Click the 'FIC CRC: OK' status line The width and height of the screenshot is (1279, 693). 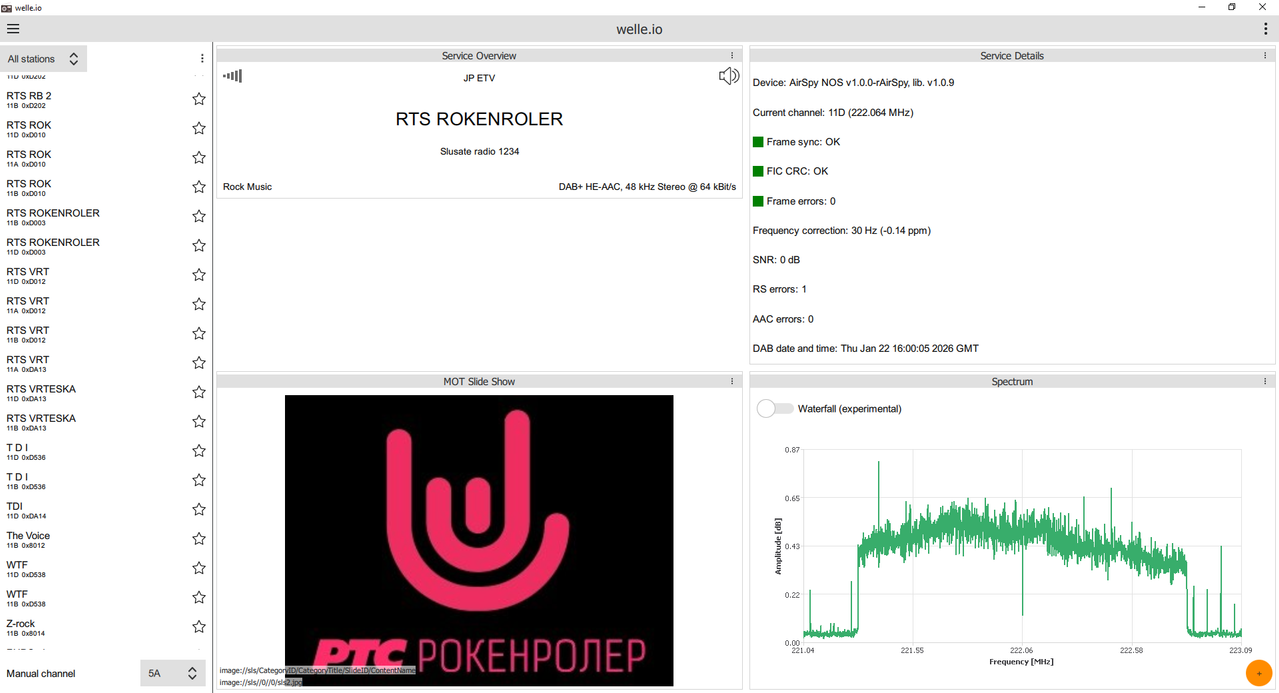click(x=790, y=171)
